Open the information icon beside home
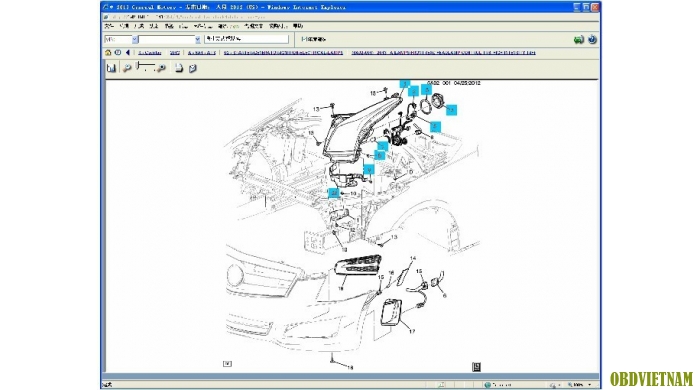 tap(118, 53)
